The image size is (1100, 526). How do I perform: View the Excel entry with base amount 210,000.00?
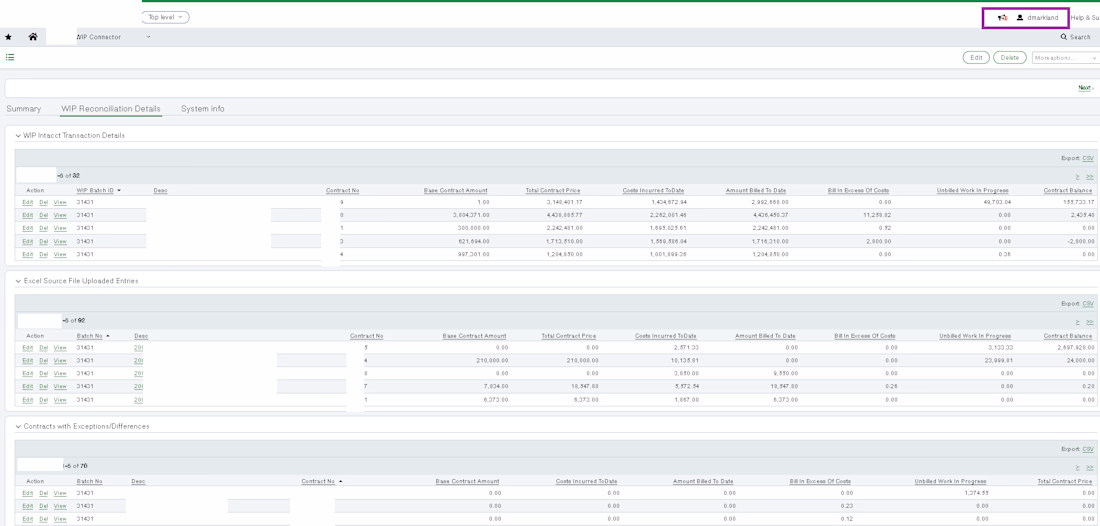click(60, 360)
